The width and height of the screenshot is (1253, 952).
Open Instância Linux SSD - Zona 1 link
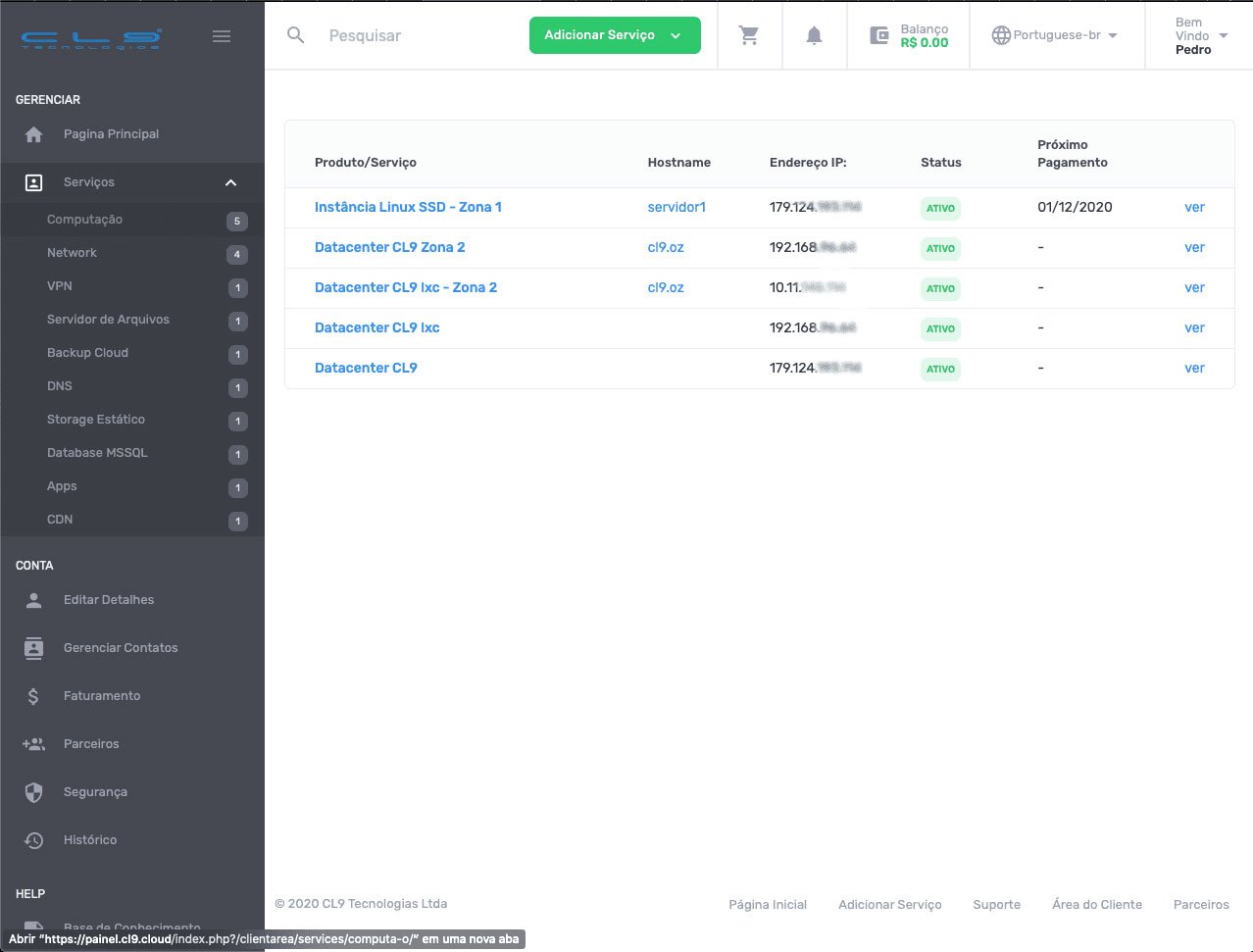pos(408,207)
